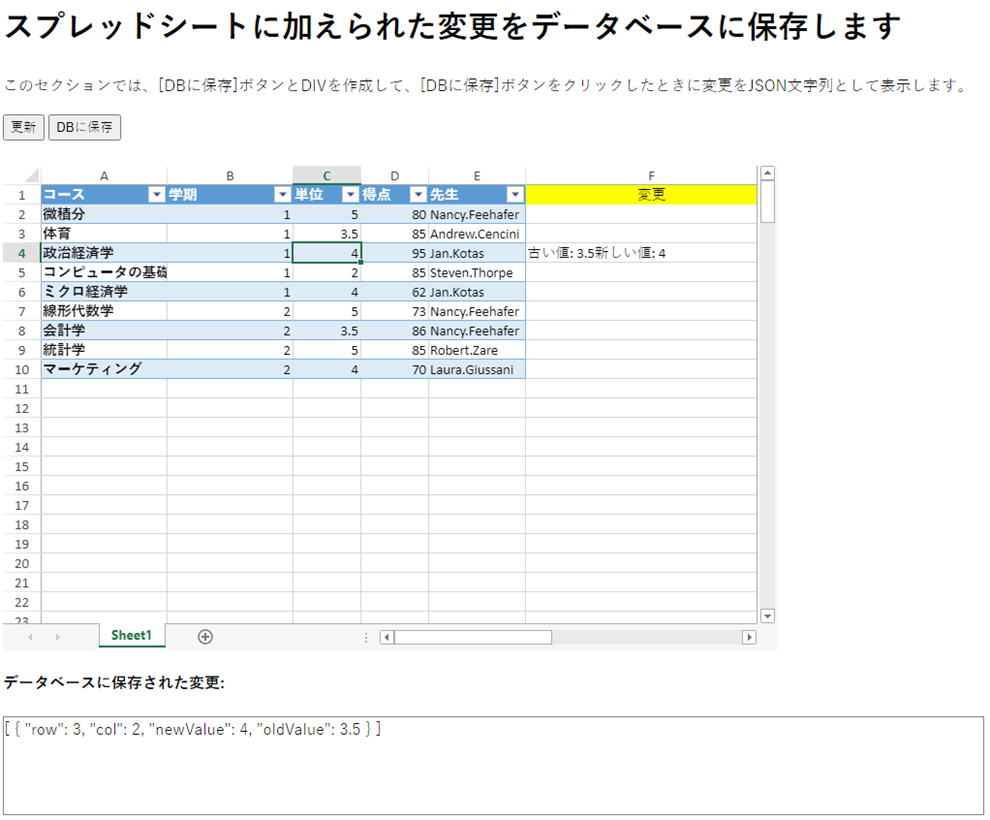Open the 先生 column filter dropdown
The width and height of the screenshot is (990, 820).
point(515,195)
